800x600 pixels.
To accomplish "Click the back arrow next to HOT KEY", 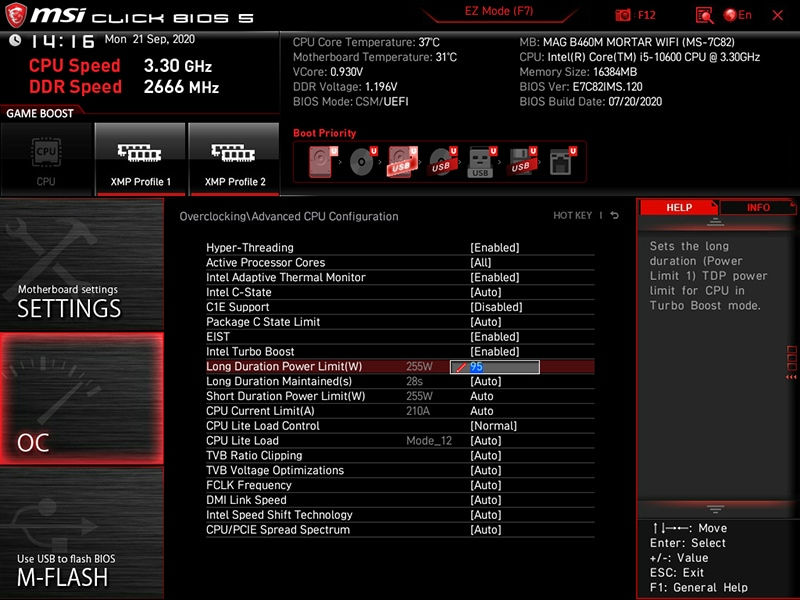I will 615,215.
